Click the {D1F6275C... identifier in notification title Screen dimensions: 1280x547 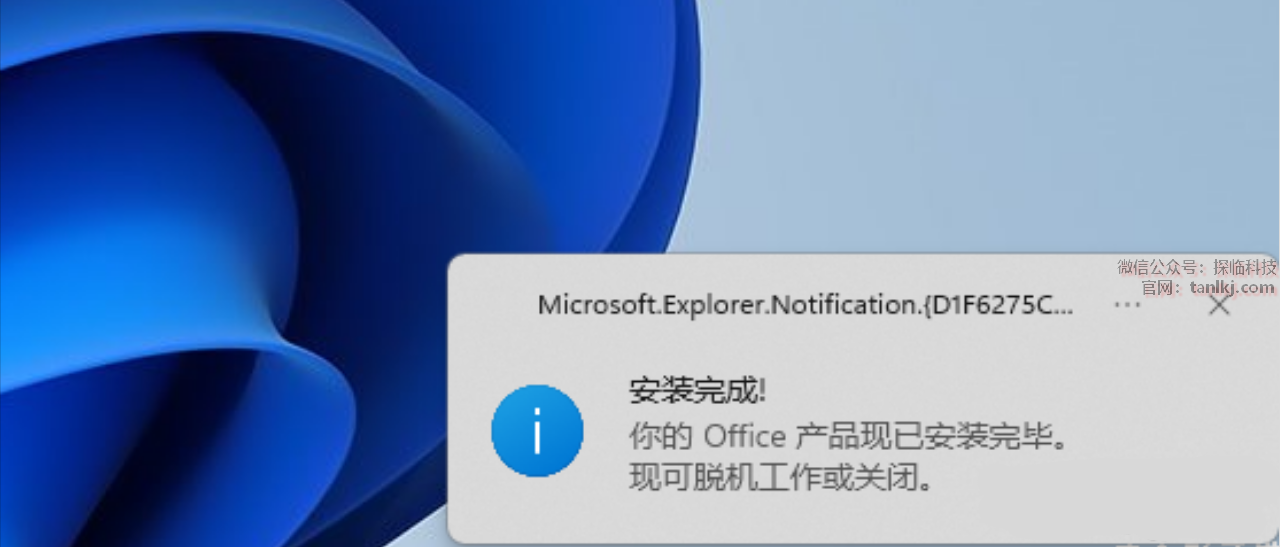tap(999, 305)
